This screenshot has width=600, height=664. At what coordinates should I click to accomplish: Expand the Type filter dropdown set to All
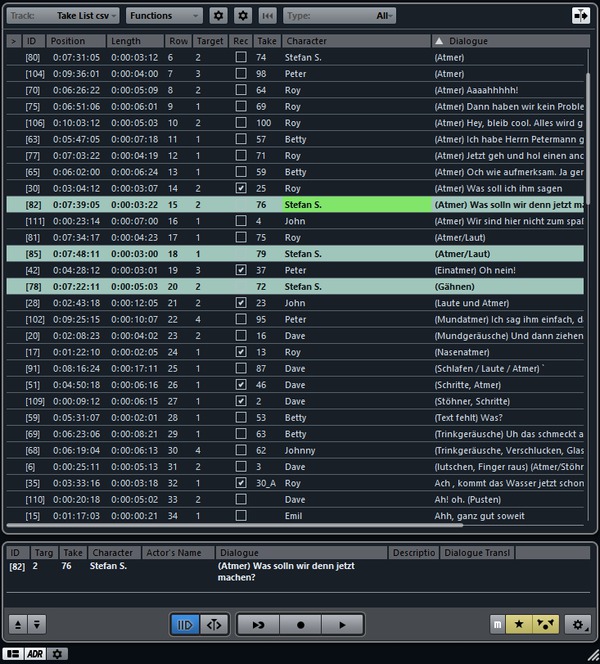click(x=340, y=16)
